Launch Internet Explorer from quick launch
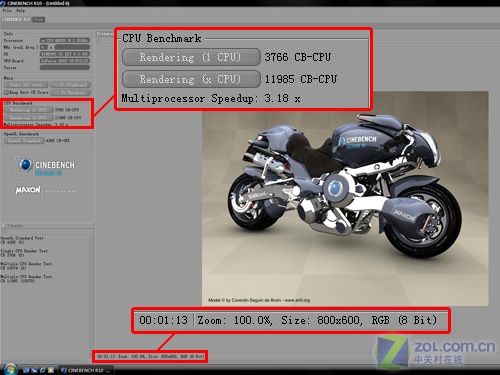Screen dimensions: 500x375 (42, 370)
